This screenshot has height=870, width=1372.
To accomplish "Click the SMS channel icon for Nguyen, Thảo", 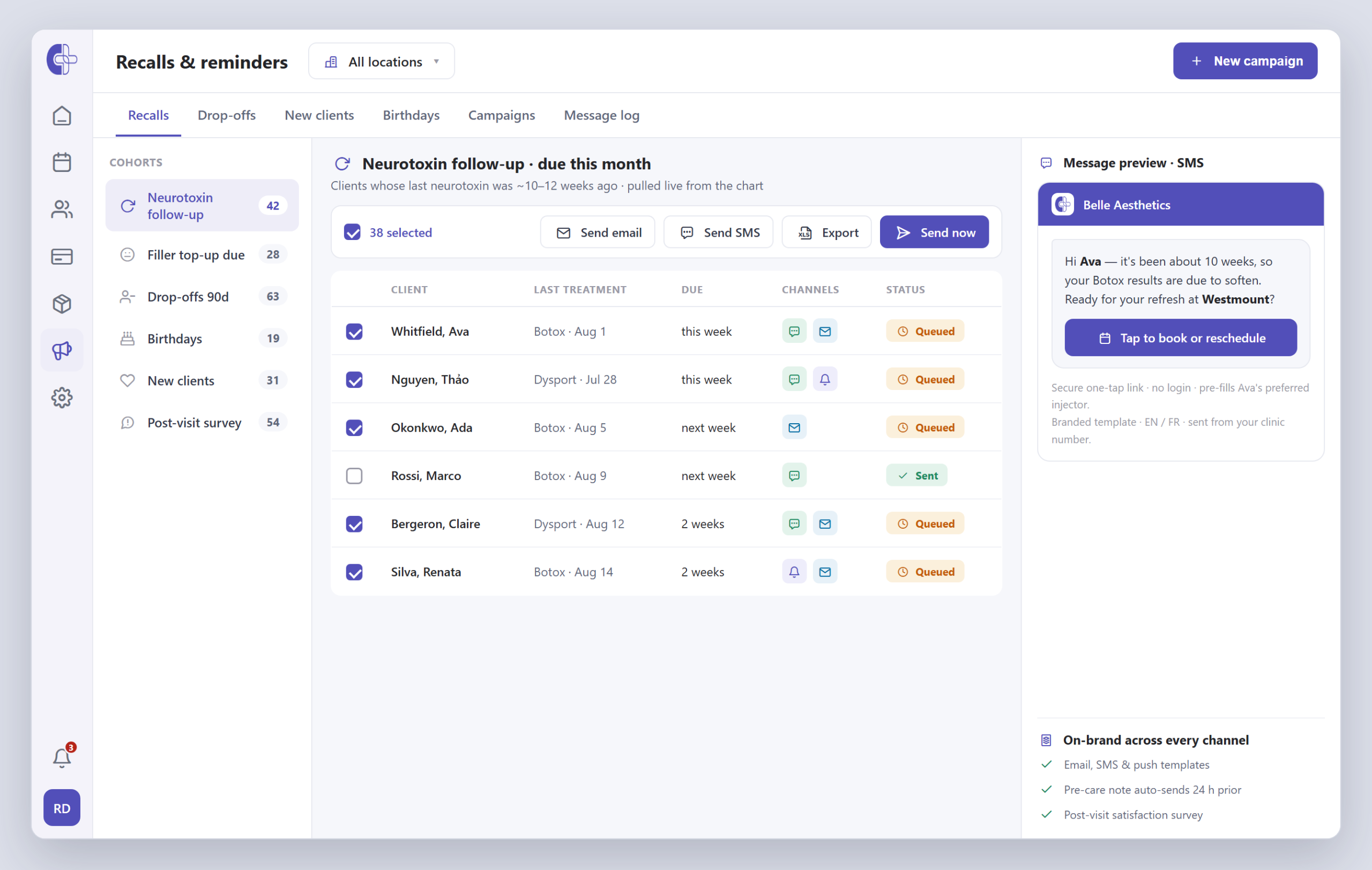I will (794, 379).
